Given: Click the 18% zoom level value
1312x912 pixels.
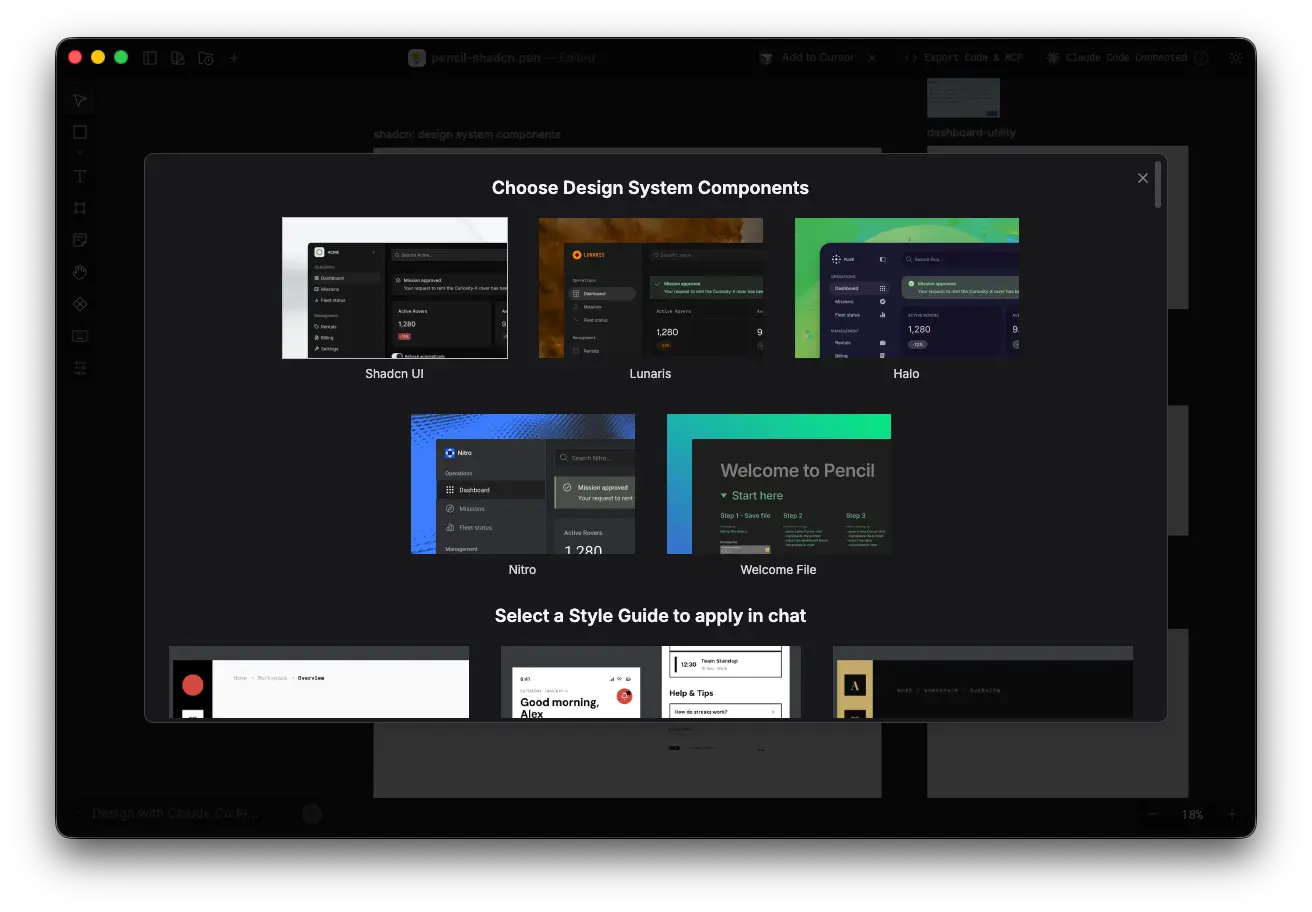Looking at the screenshot, I should (x=1192, y=814).
